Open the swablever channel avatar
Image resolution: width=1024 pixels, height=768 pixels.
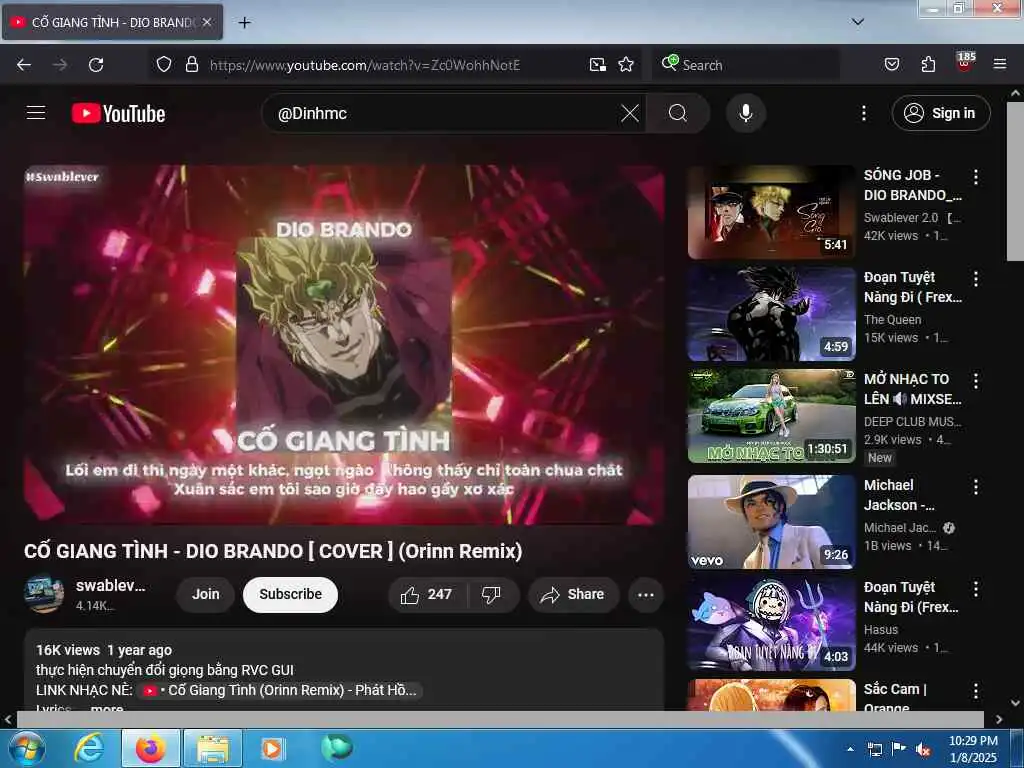44,594
